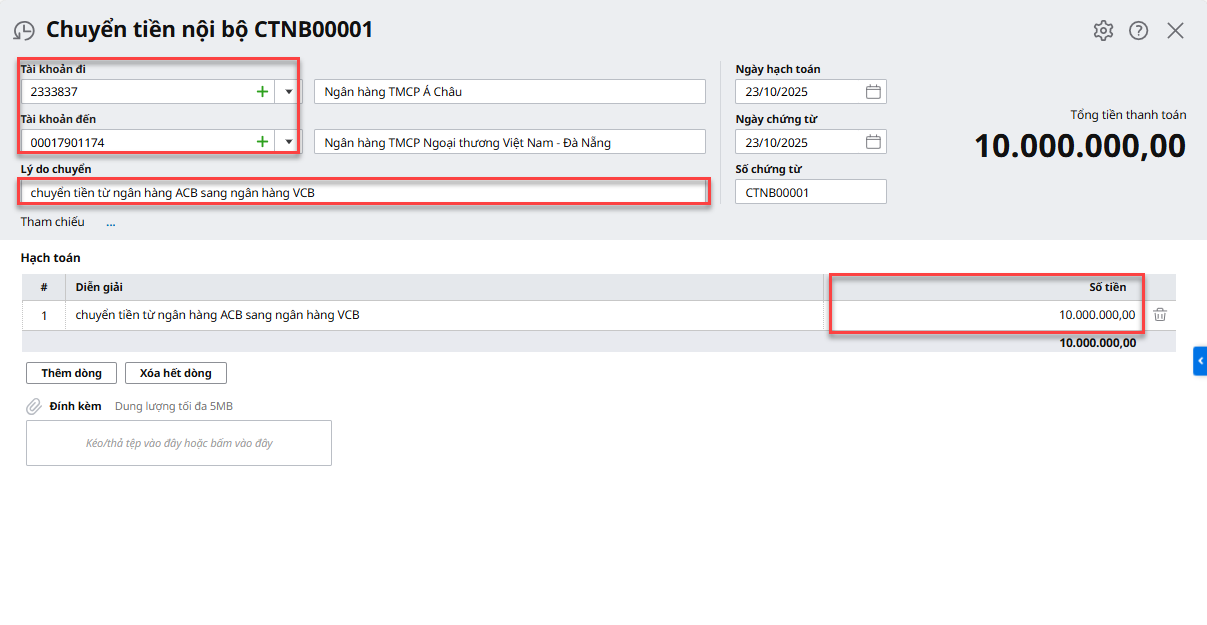Add new account with Tài khoản đi plus
This screenshot has width=1207, height=625.
pos(262,92)
